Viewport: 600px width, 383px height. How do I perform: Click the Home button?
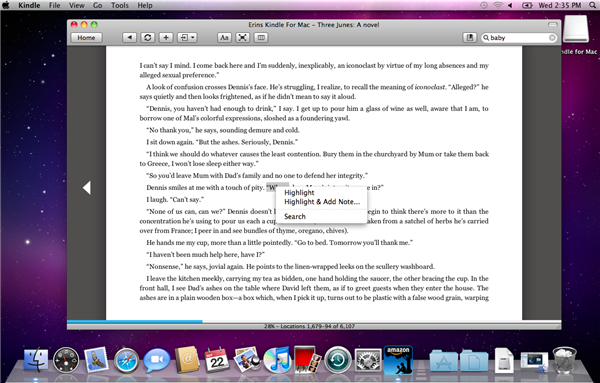[x=86, y=37]
